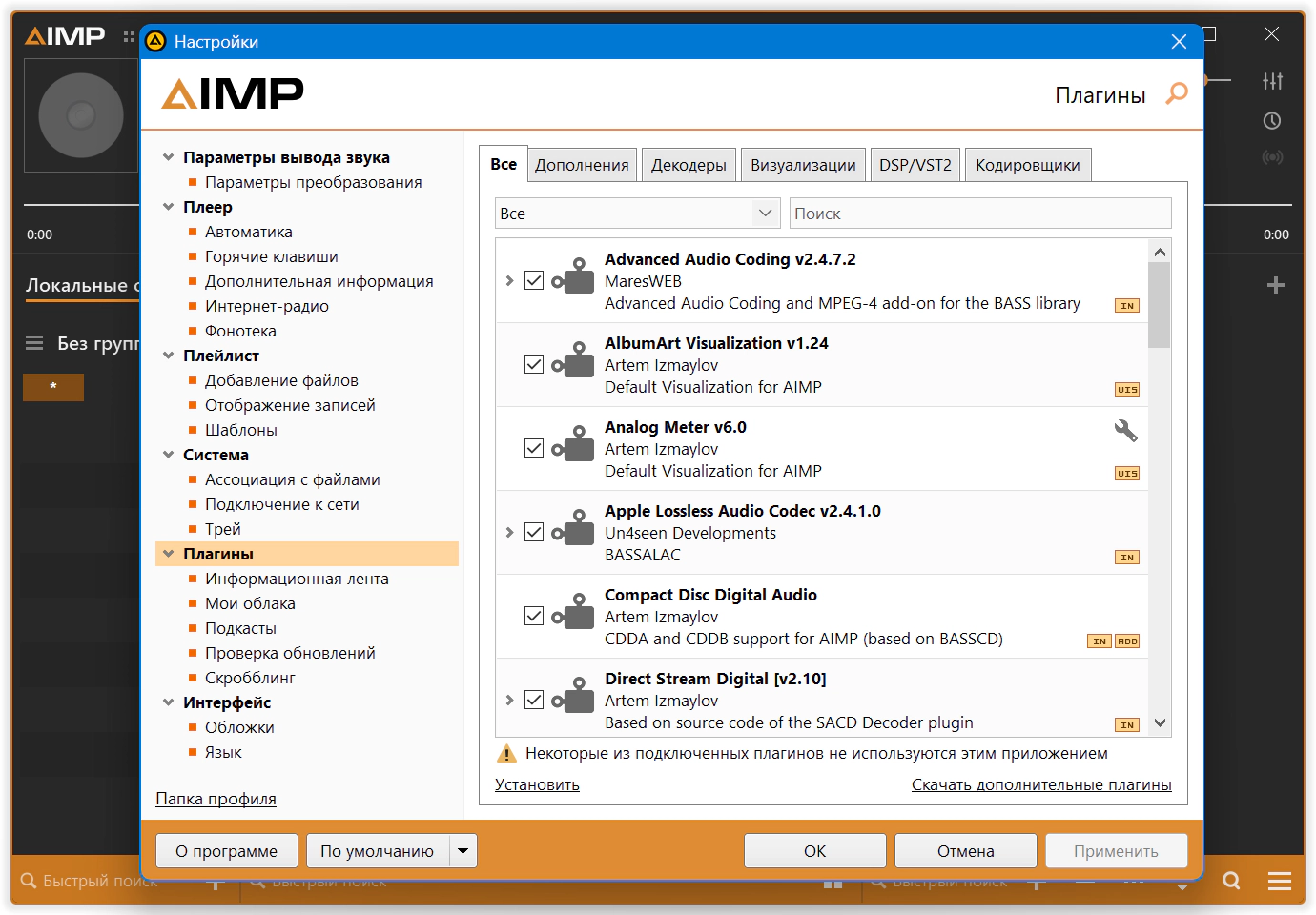Click the Analog Meter plugin puzzle icon
This screenshot has height=915, width=1316.
pos(573,444)
